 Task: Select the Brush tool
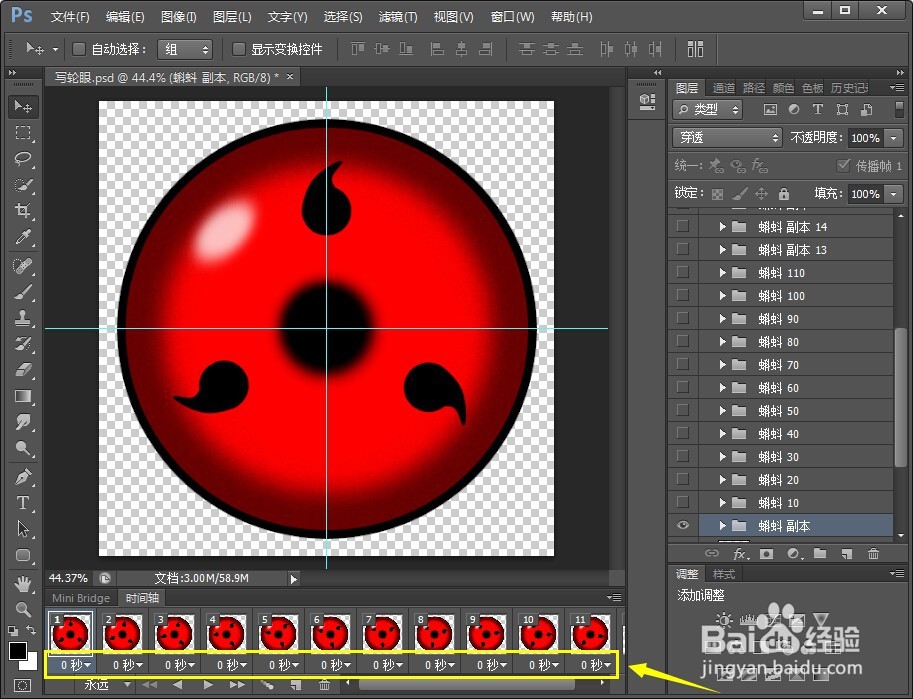pos(23,292)
